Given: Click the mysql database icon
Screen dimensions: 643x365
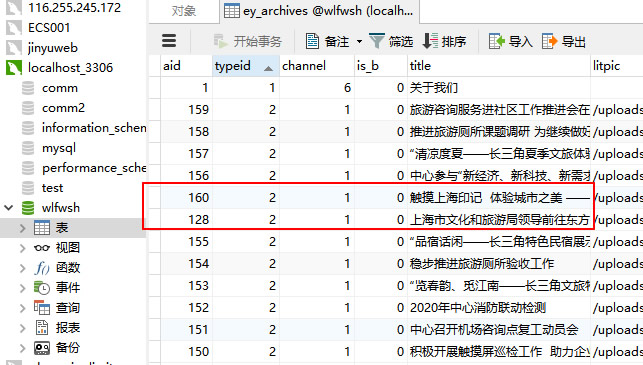Looking at the screenshot, I should pyautogui.click(x=28, y=148).
